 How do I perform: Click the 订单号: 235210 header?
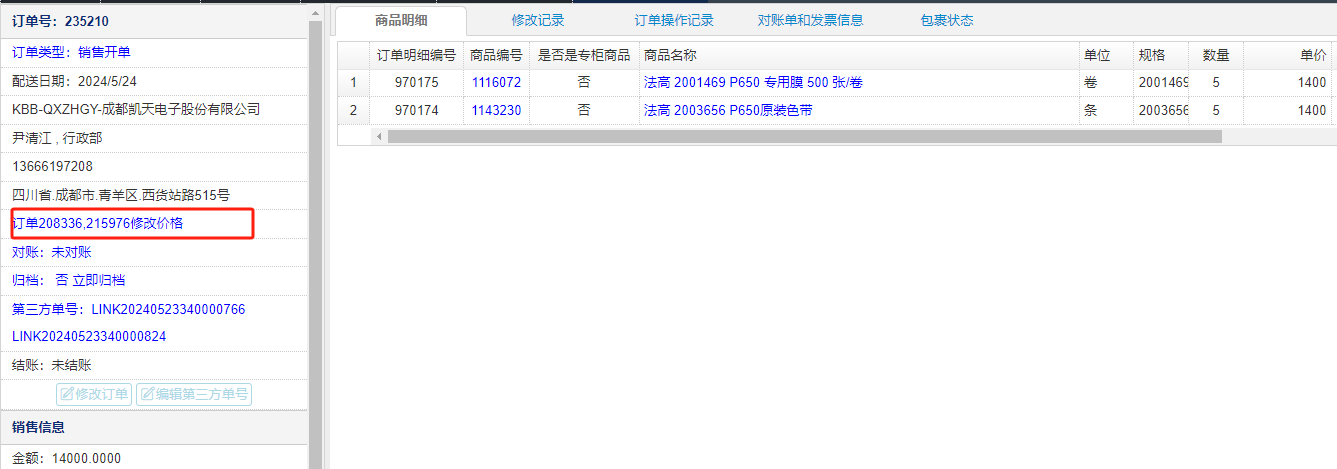coord(154,20)
